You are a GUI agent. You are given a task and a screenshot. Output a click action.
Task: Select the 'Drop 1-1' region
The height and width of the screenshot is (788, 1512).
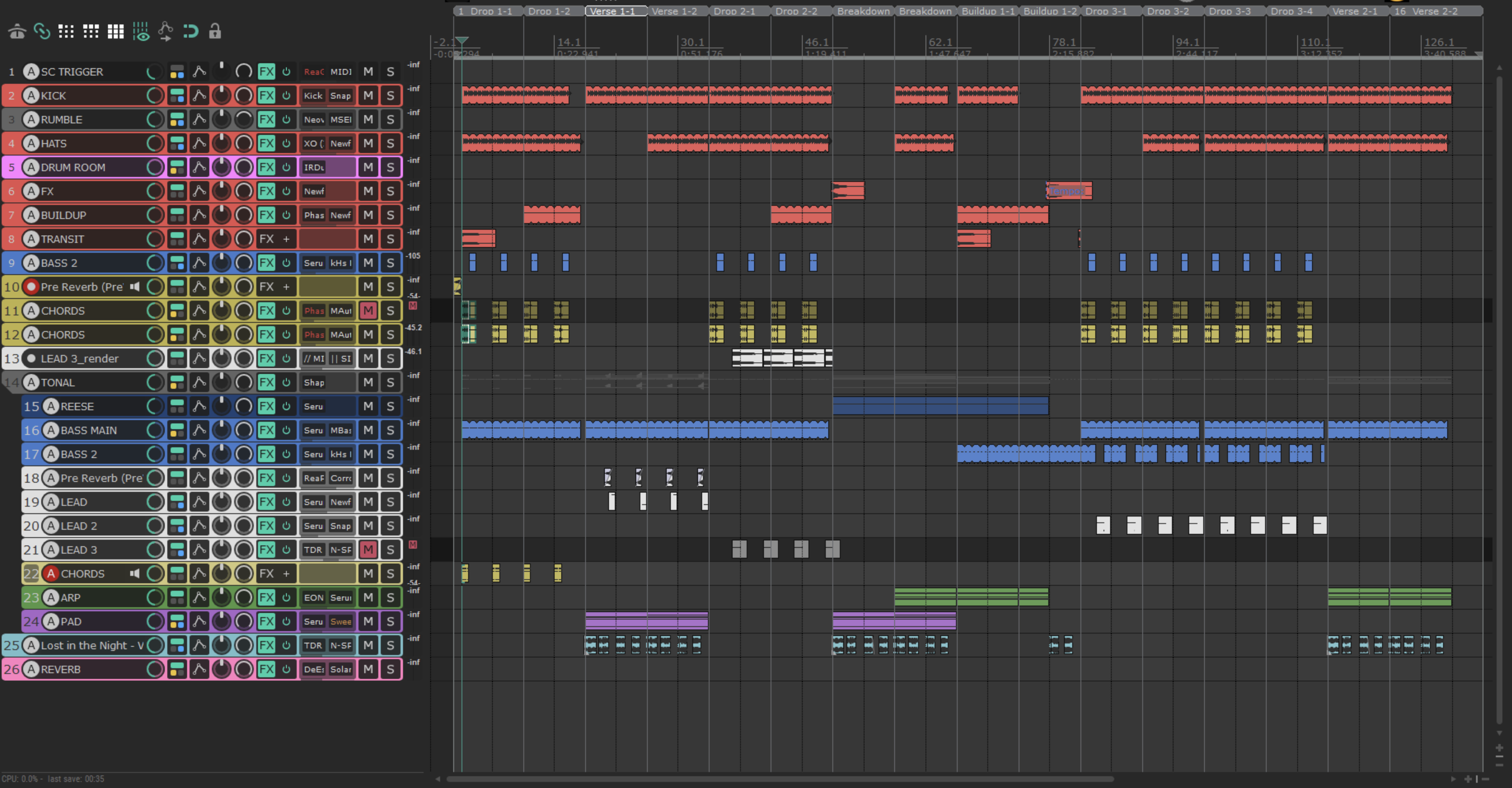pos(488,11)
